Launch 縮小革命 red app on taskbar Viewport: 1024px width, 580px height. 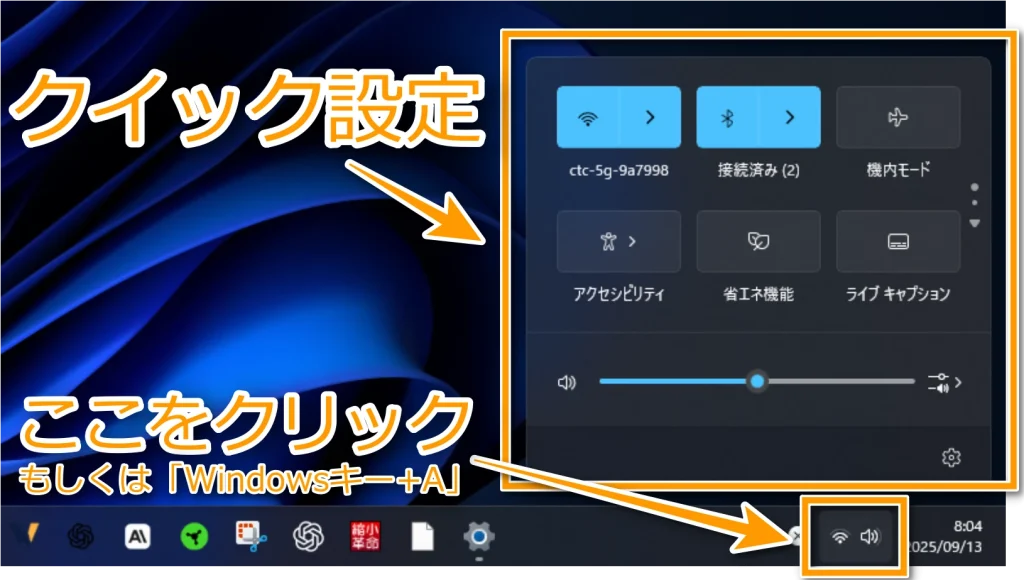pyautogui.click(x=365, y=537)
